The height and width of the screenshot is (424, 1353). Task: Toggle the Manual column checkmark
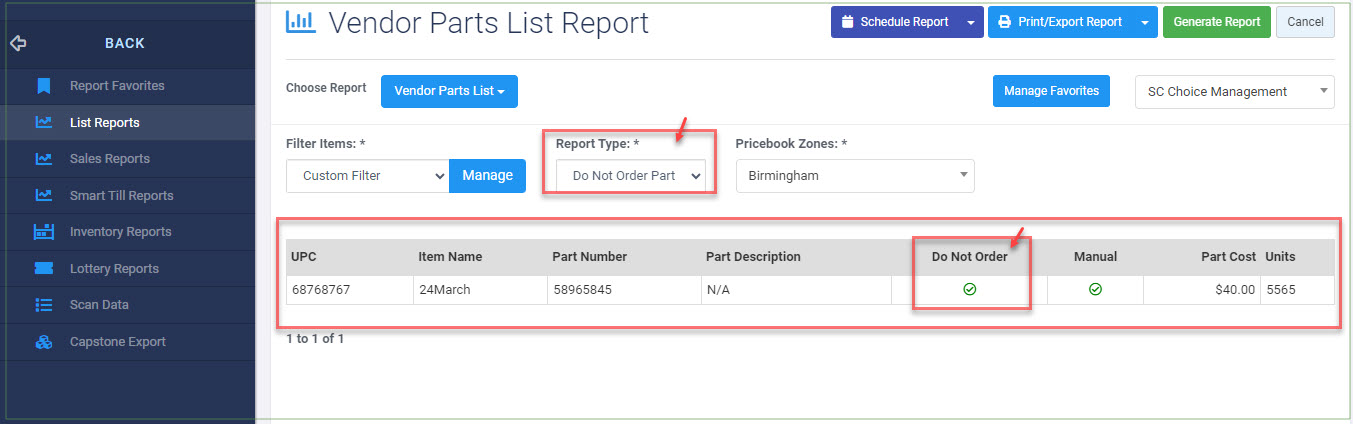(x=1095, y=289)
